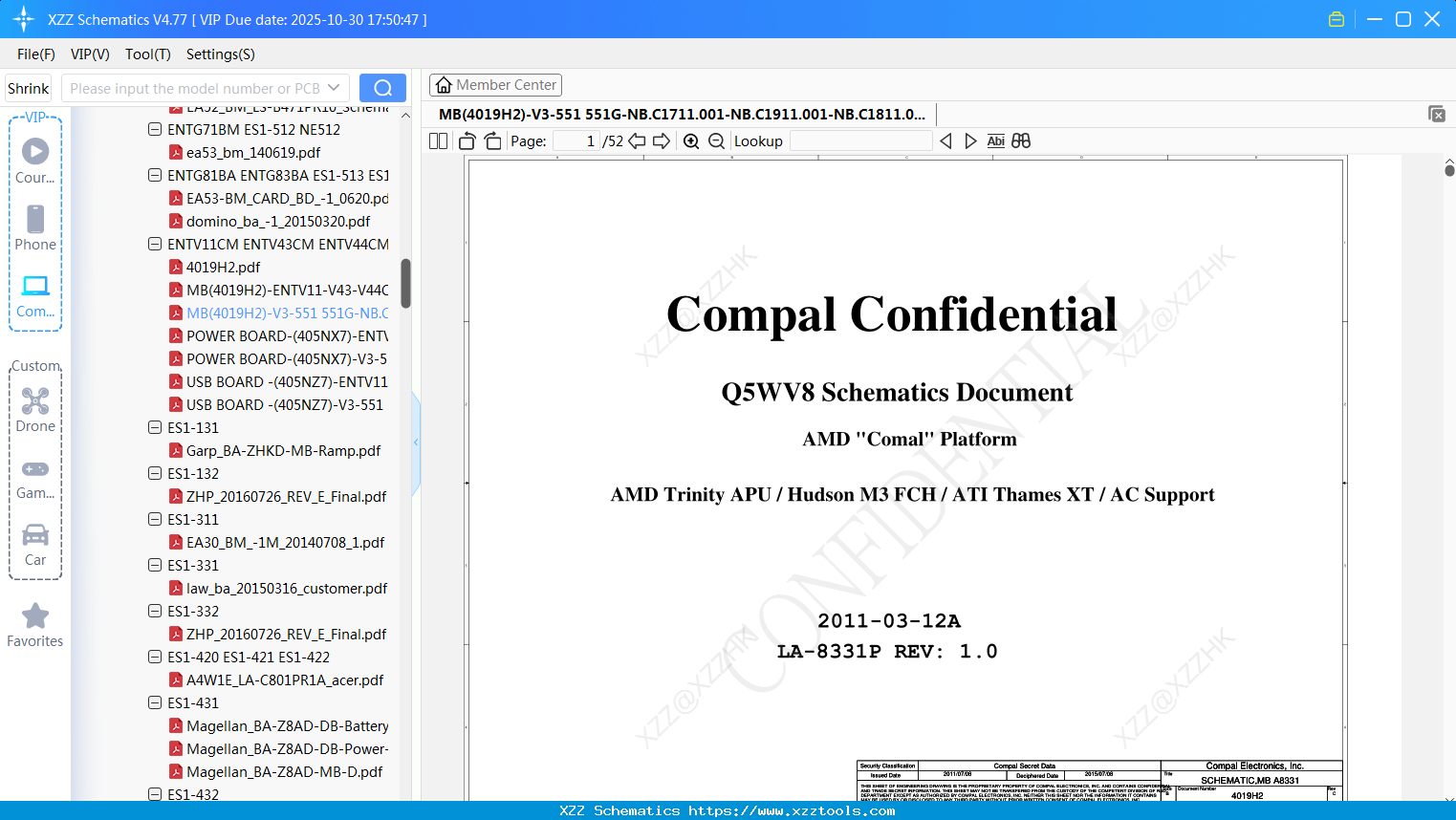
Task: Click the document view scrollbar thumb
Action: [x=1449, y=170]
